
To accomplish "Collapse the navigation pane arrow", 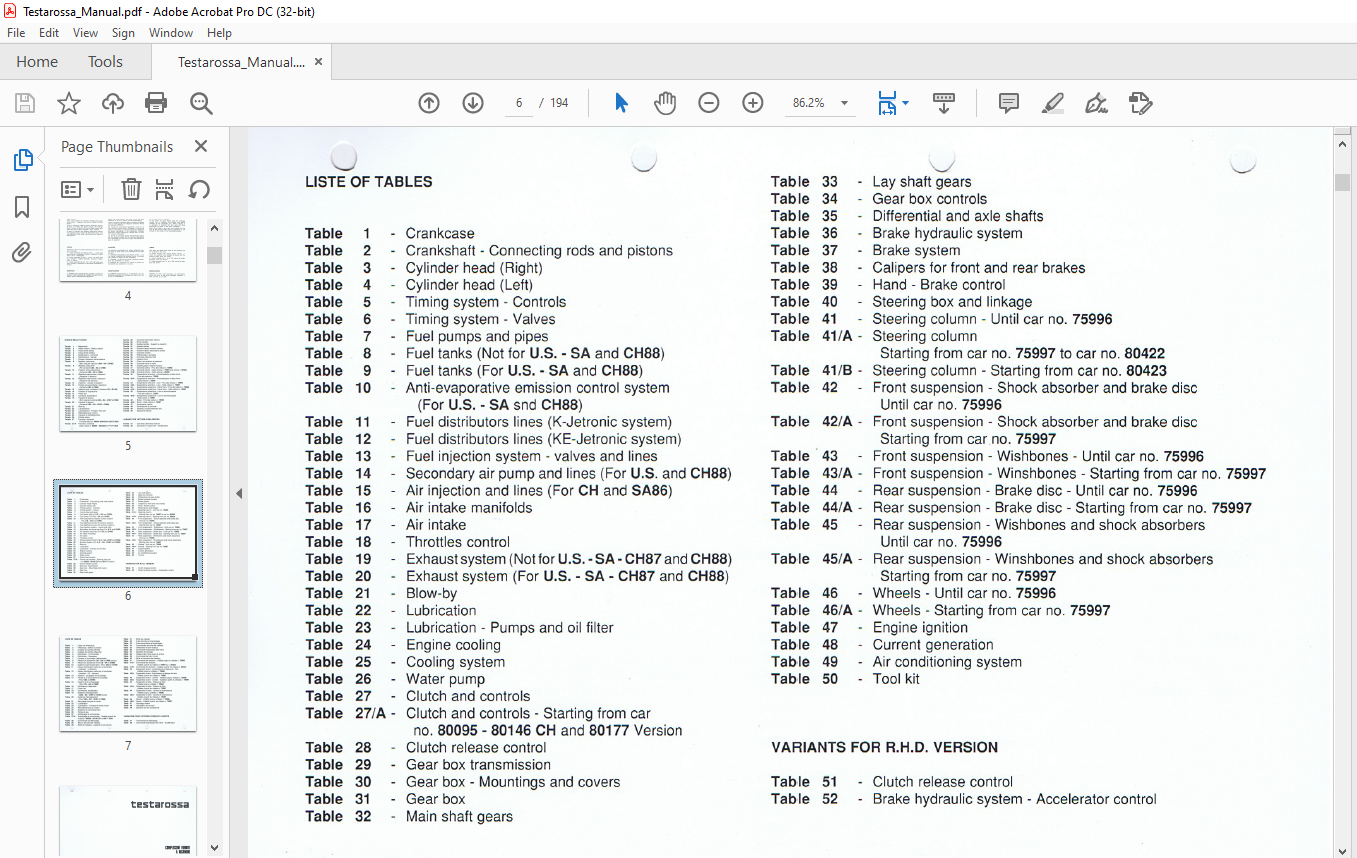I will pyautogui.click(x=238, y=493).
